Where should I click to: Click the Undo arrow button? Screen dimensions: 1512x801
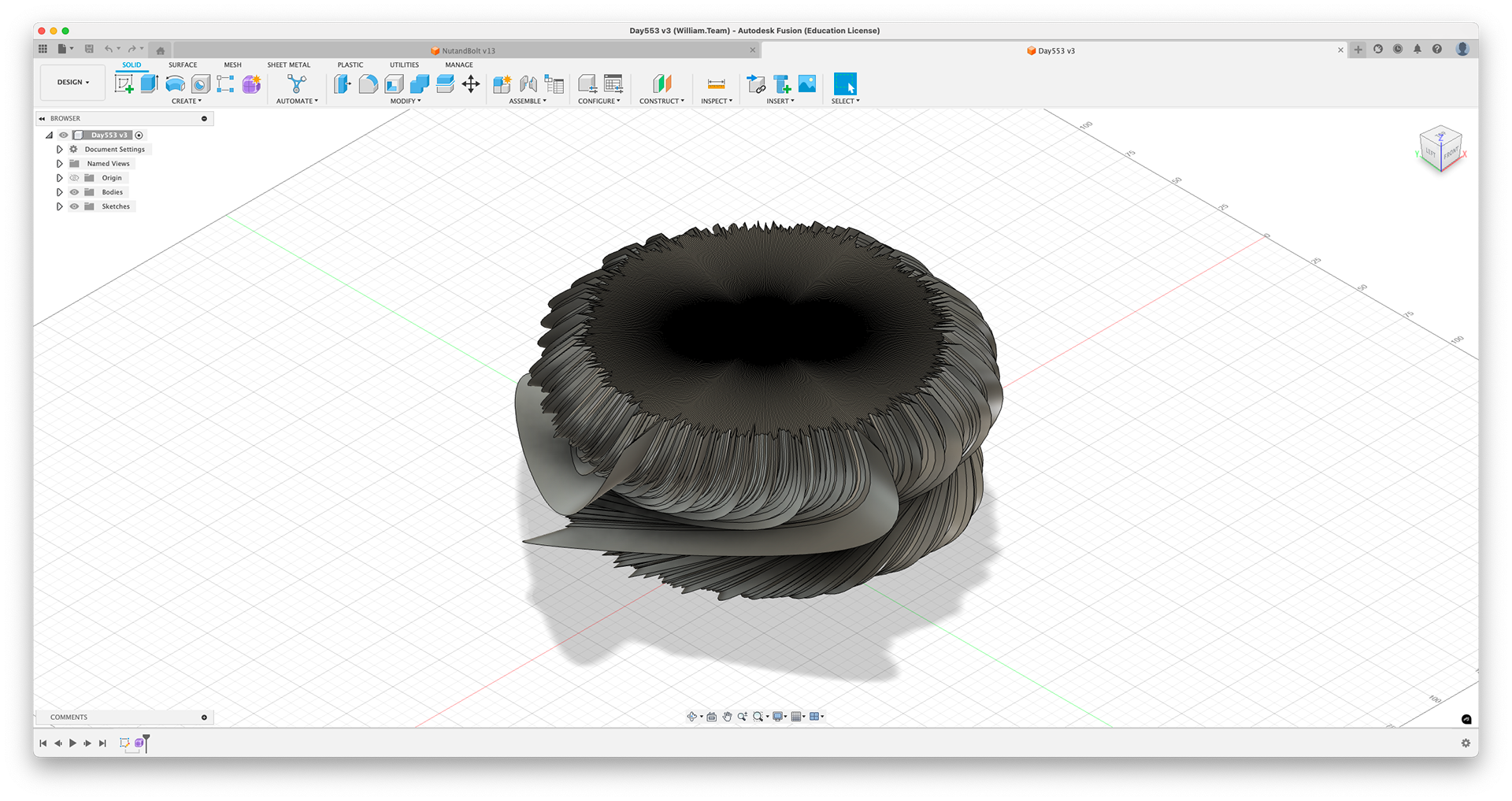click(x=109, y=49)
